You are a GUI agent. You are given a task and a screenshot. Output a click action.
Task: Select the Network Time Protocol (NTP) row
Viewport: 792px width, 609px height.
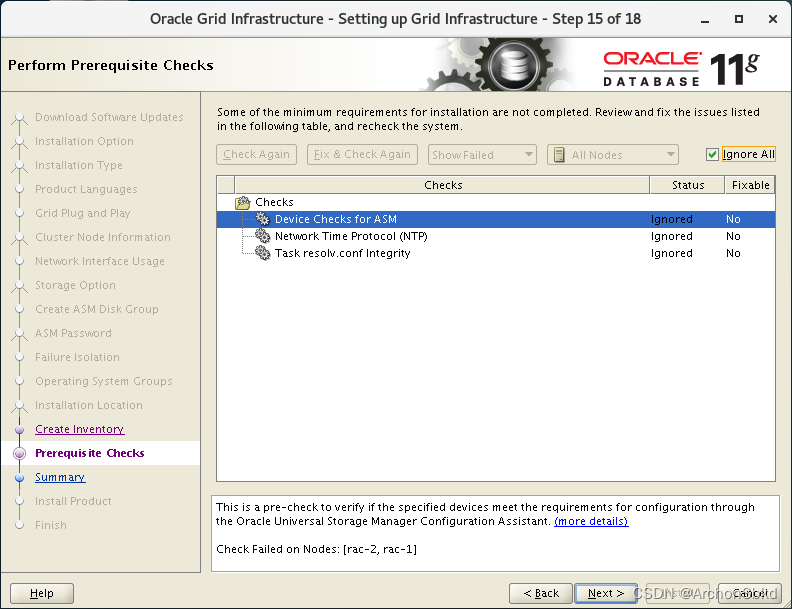click(x=496, y=236)
